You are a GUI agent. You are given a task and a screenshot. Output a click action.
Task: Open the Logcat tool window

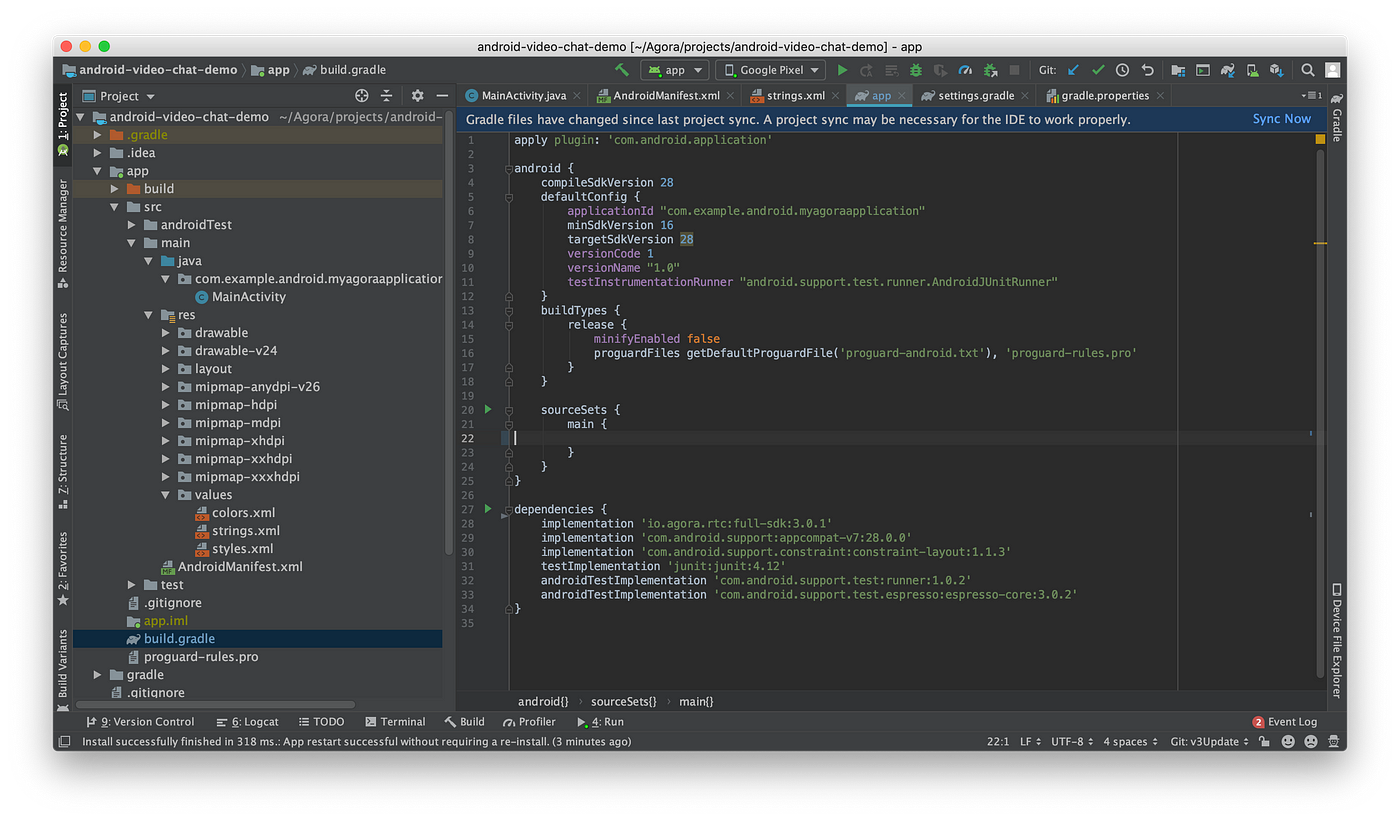248,722
